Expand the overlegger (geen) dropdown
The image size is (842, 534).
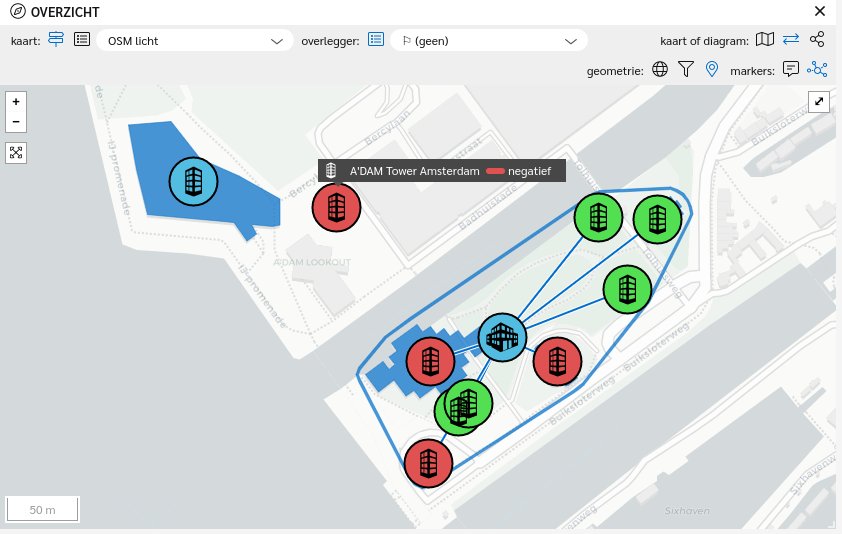pyautogui.click(x=489, y=41)
